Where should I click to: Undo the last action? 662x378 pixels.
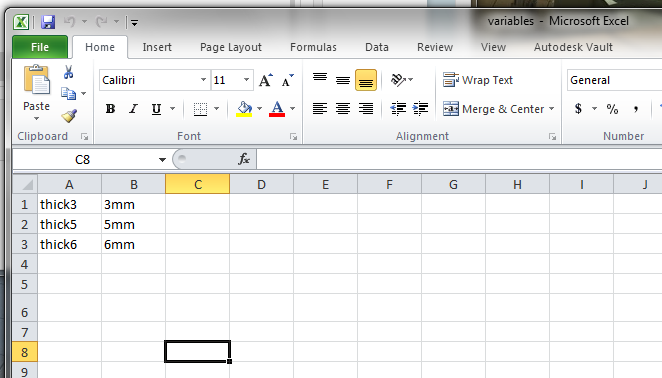pyautogui.click(x=70, y=22)
